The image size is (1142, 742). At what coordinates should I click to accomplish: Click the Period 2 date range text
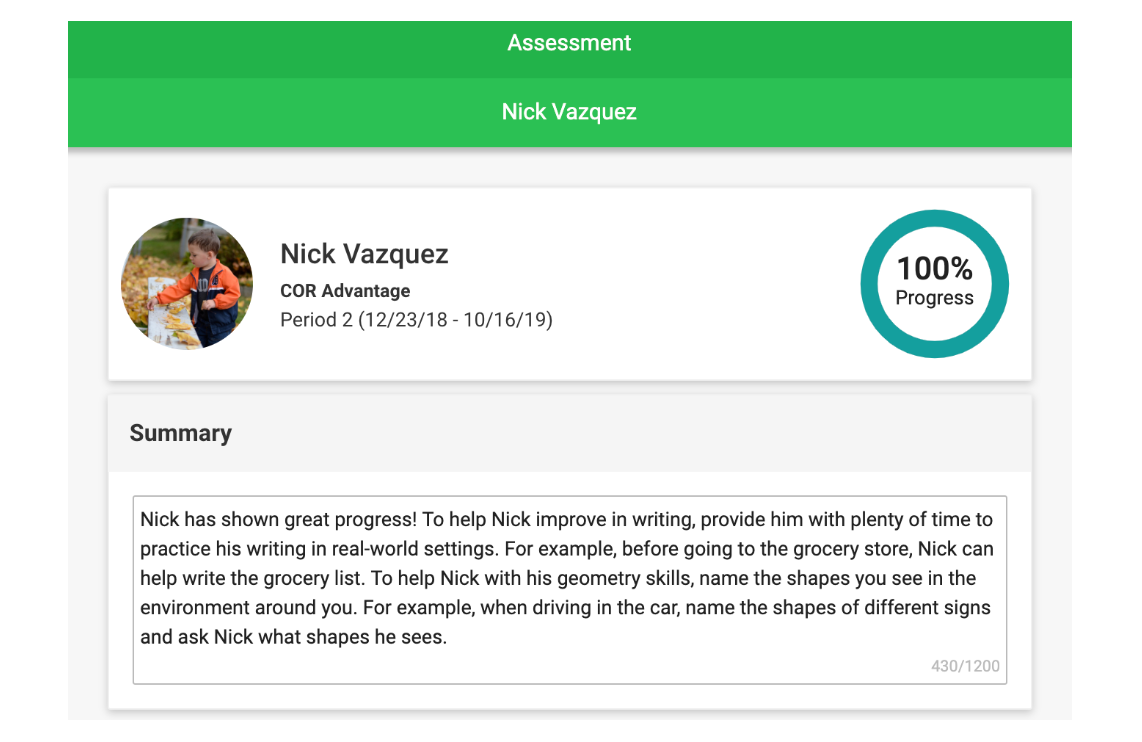point(416,320)
